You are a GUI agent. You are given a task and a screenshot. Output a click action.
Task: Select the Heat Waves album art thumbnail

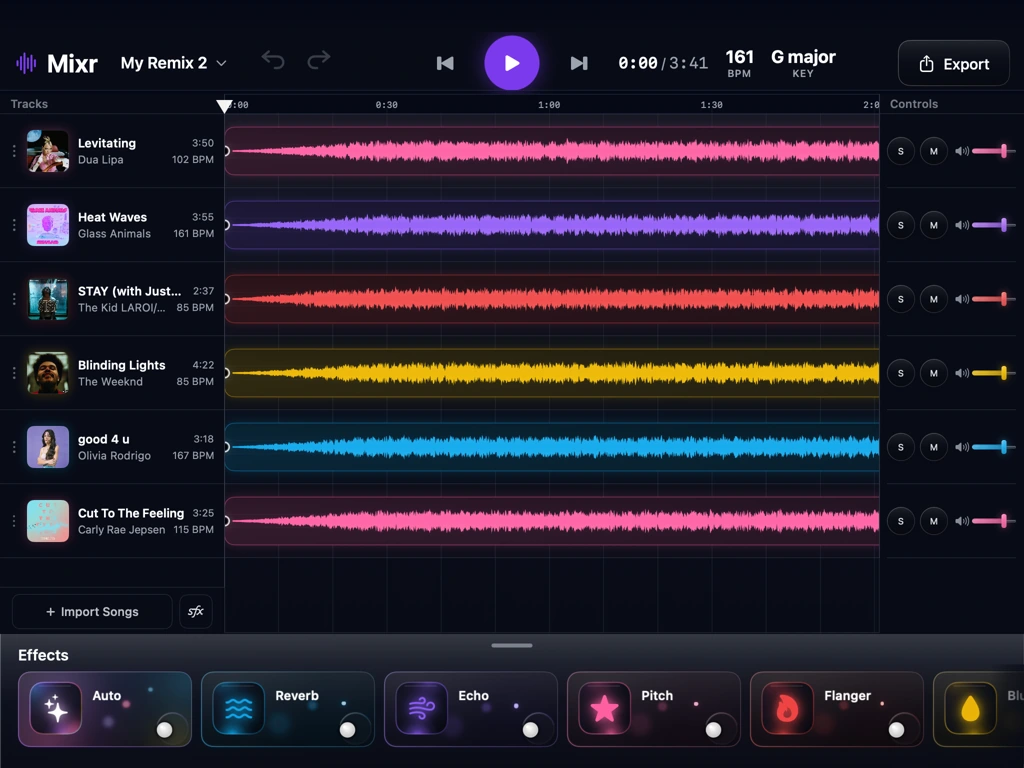48,225
